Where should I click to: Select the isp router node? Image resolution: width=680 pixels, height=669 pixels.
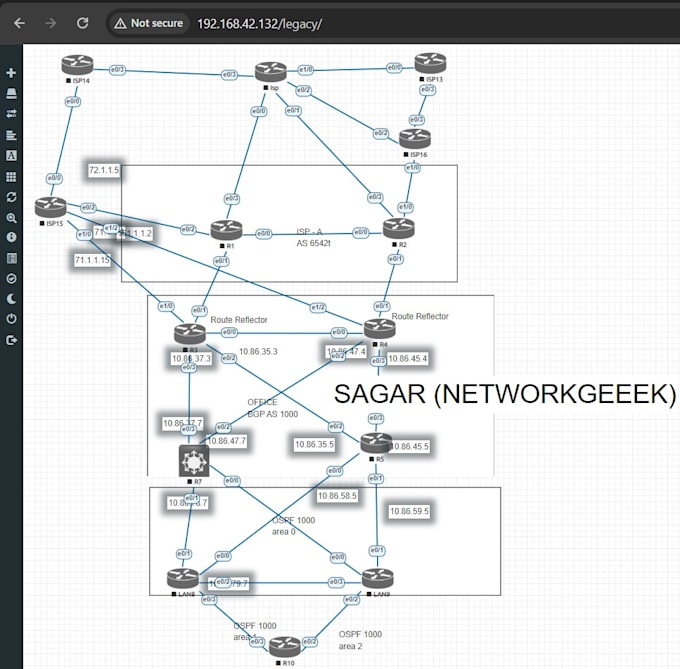click(271, 72)
